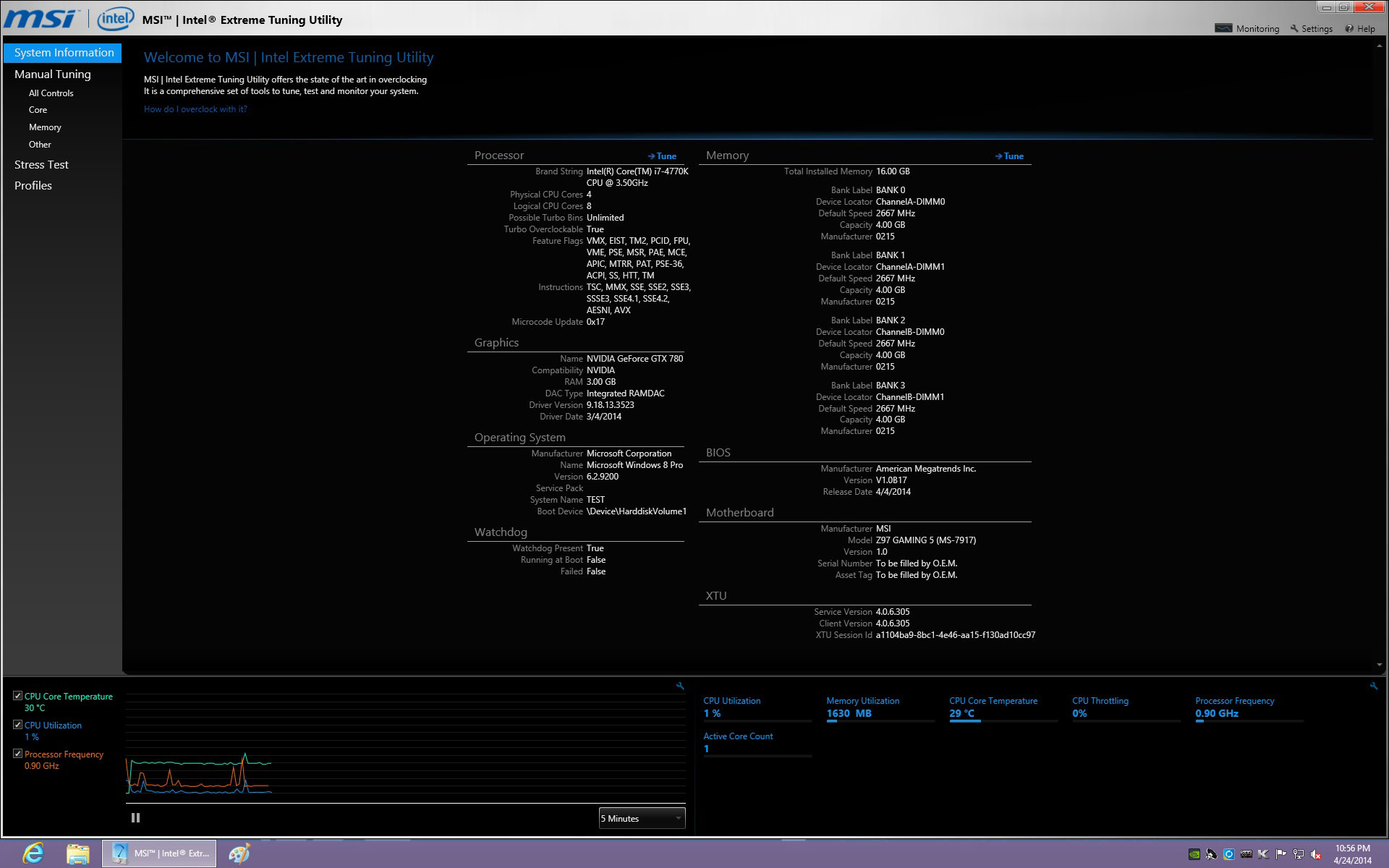Click the CPU Throttling 0% tile

click(x=1126, y=709)
